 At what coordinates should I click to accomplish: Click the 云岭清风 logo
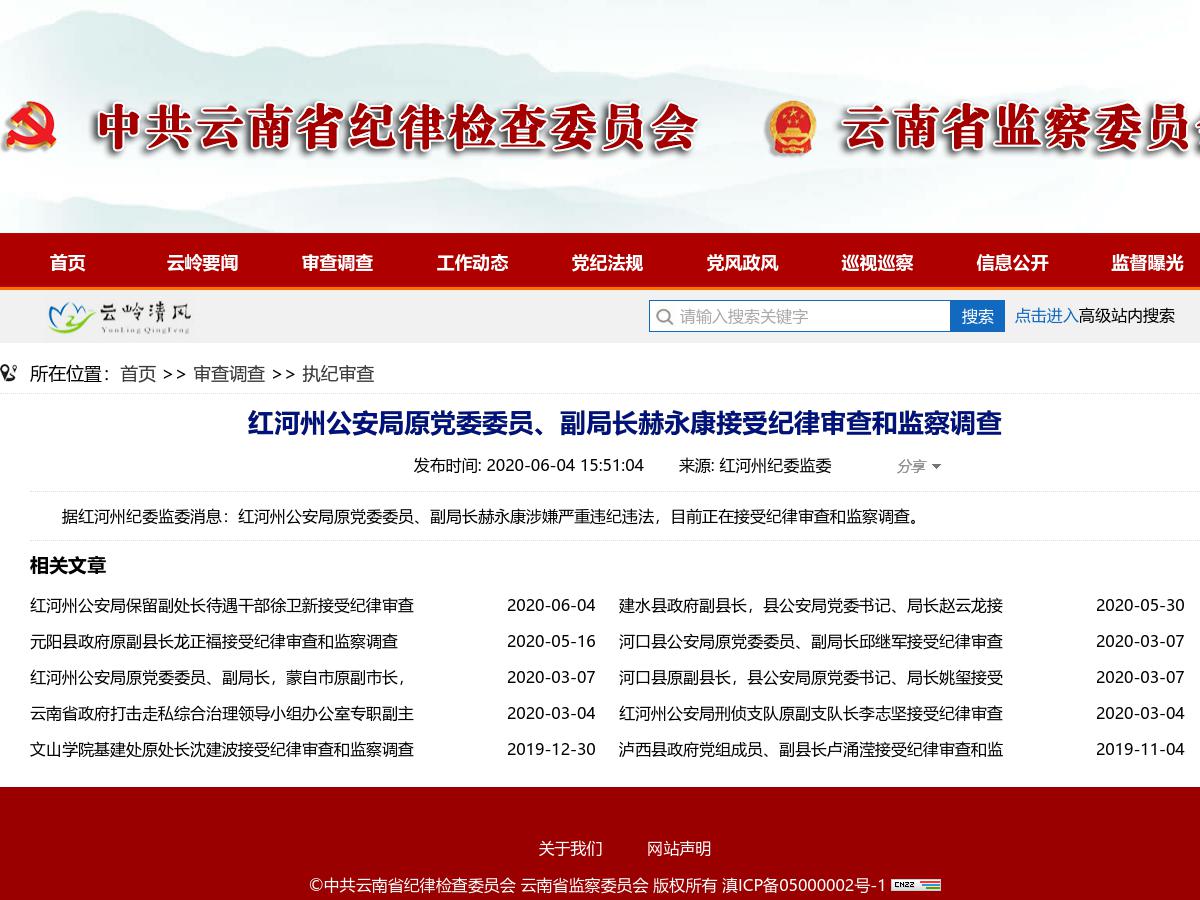coord(120,317)
